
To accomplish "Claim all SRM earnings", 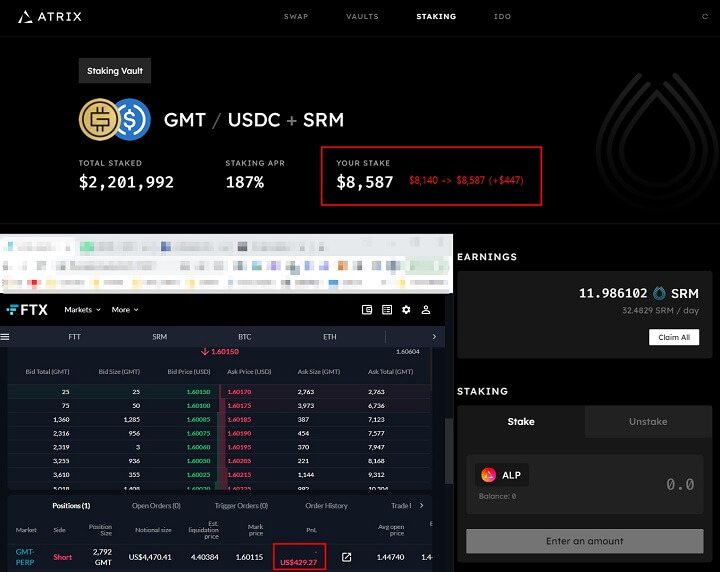I will point(674,337).
